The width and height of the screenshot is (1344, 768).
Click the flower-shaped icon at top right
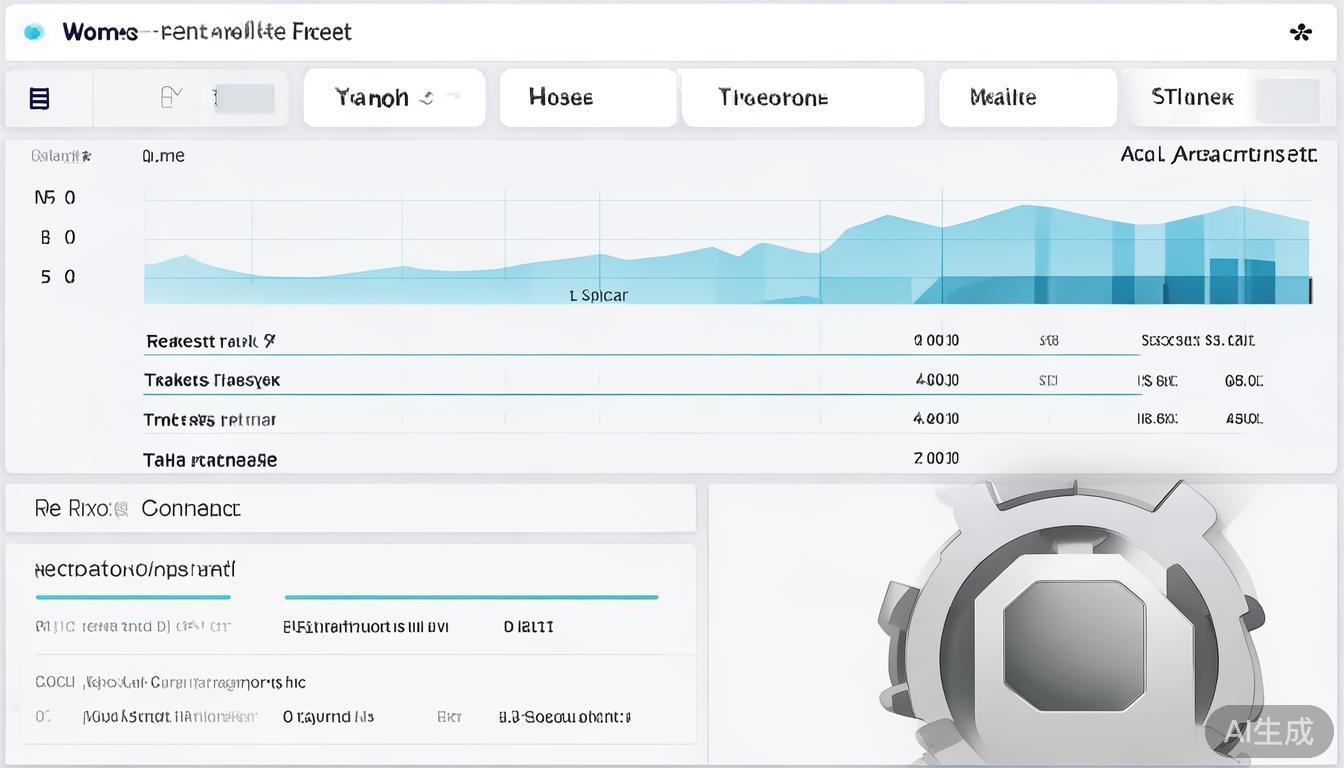pyautogui.click(x=1300, y=32)
